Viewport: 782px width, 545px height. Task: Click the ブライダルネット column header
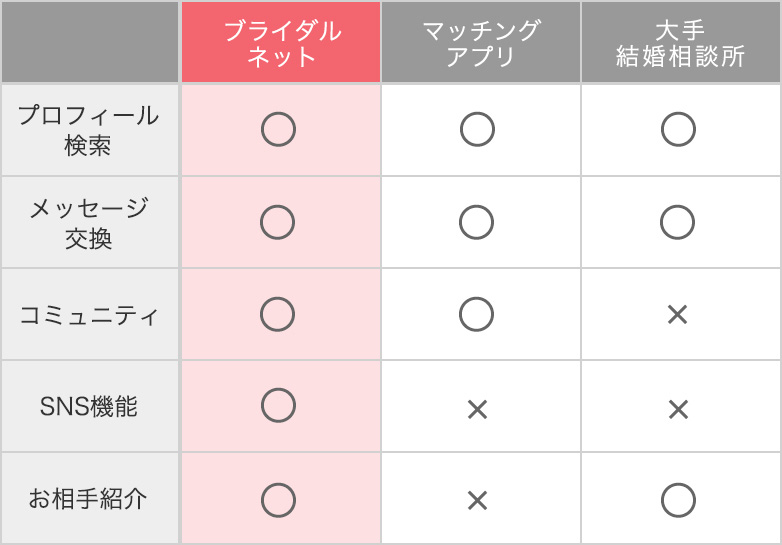point(281,43)
